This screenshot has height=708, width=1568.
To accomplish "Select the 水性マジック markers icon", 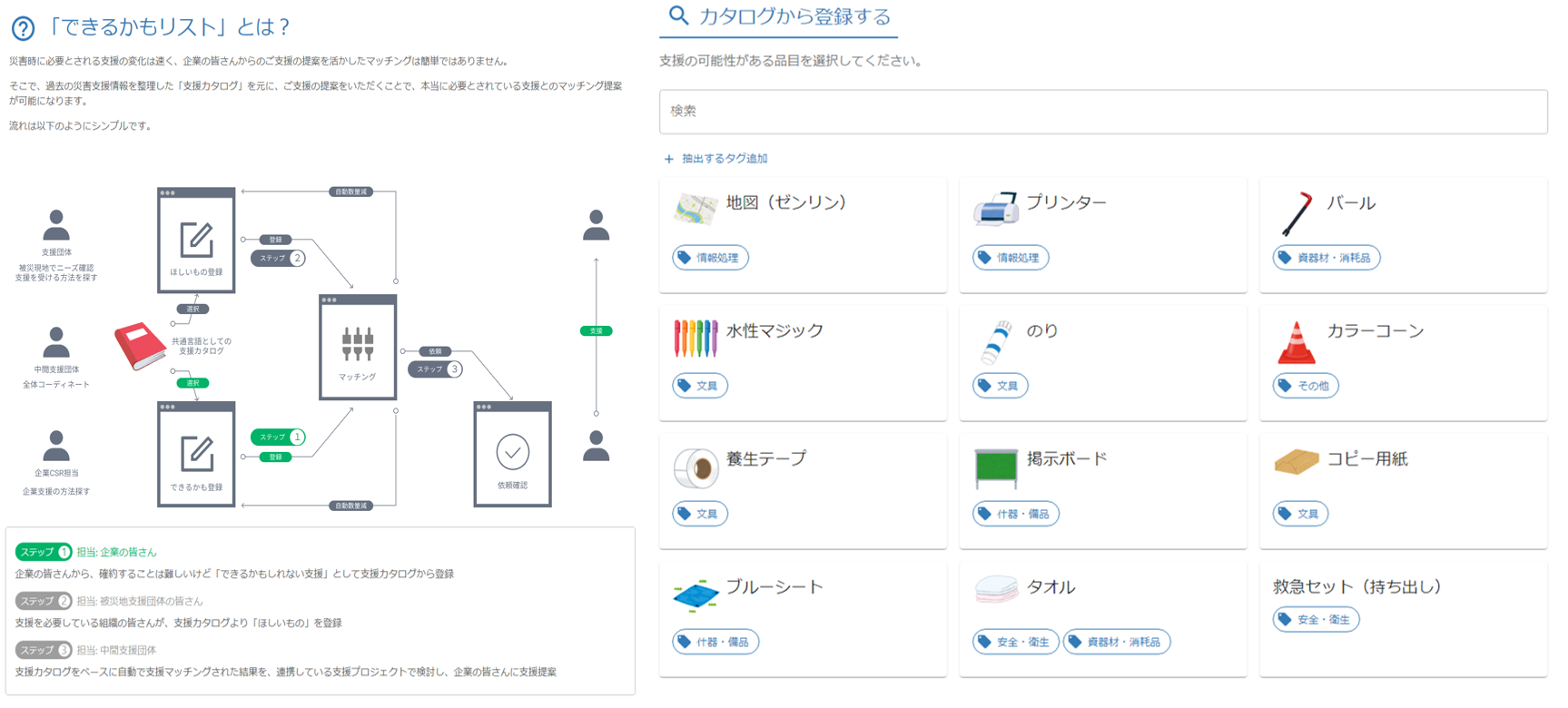I will coord(695,338).
